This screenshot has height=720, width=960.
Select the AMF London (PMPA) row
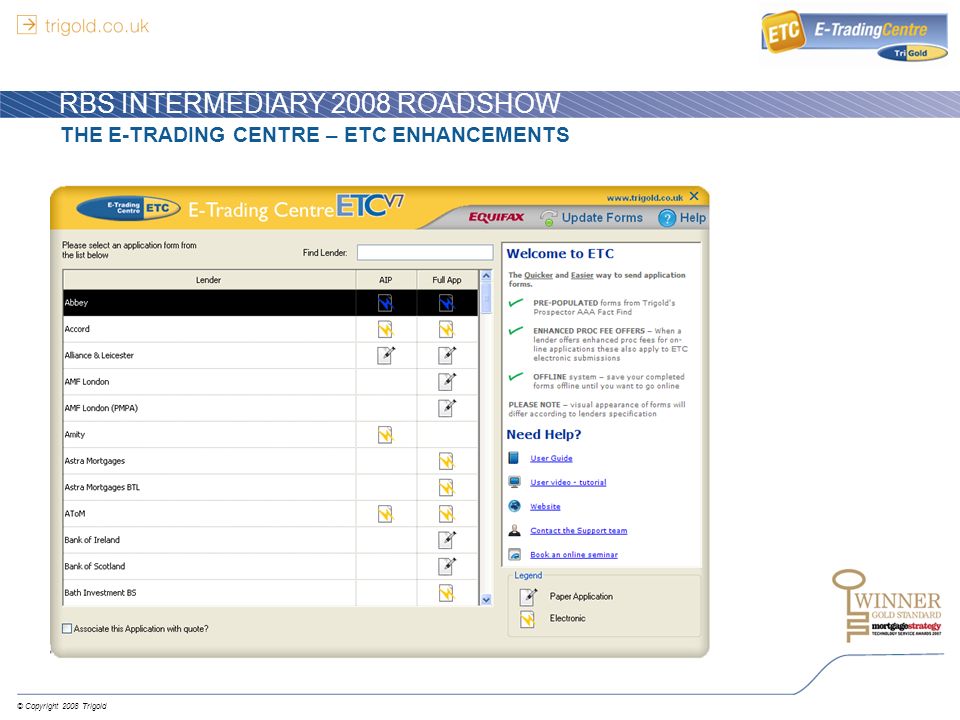[271, 408]
